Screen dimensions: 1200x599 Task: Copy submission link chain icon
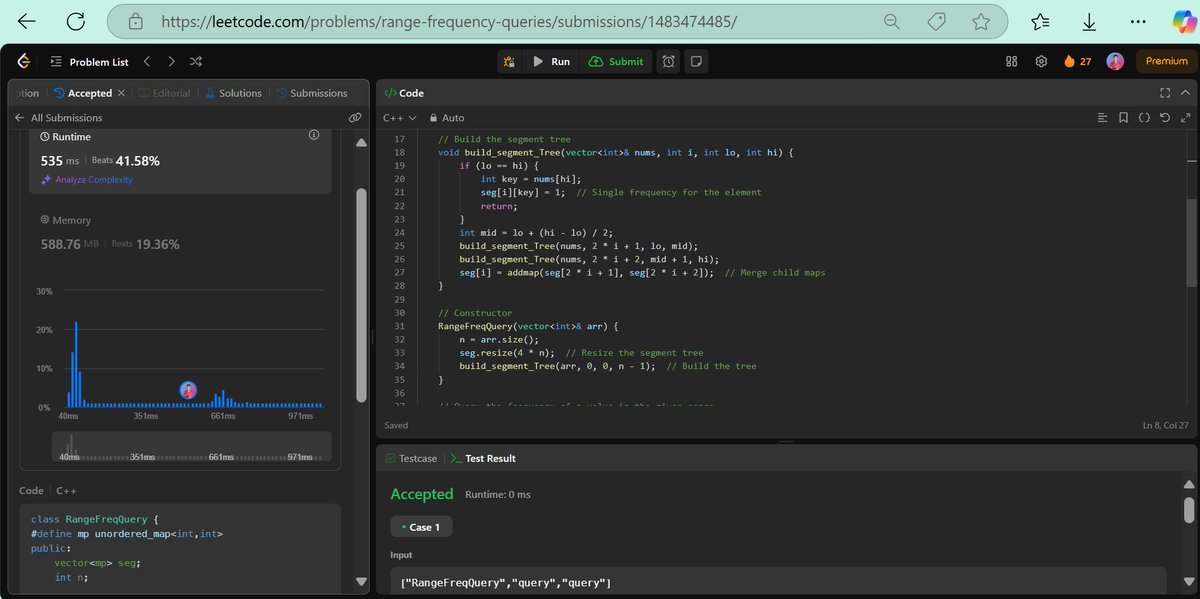pyautogui.click(x=355, y=118)
